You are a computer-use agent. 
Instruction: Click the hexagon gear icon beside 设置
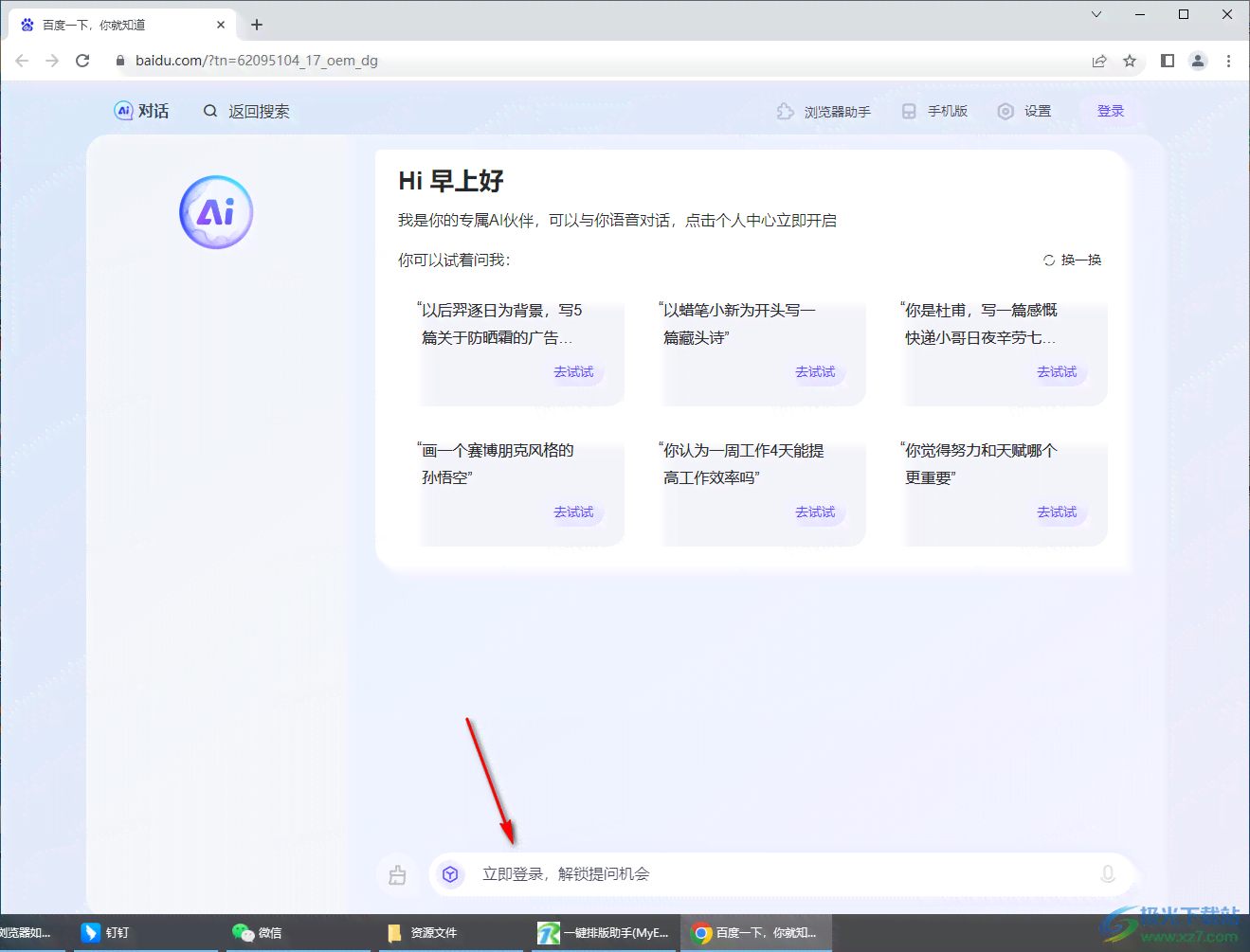coord(1005,111)
